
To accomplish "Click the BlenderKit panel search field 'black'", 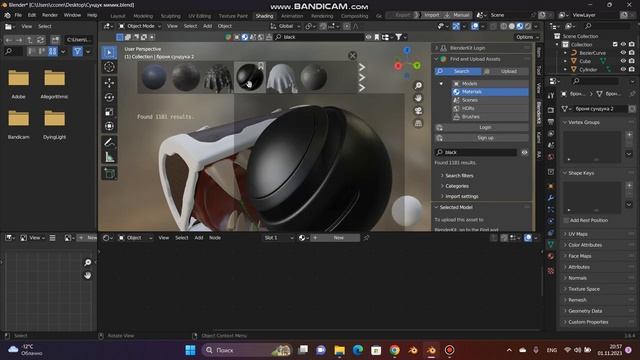I will click(x=476, y=152).
